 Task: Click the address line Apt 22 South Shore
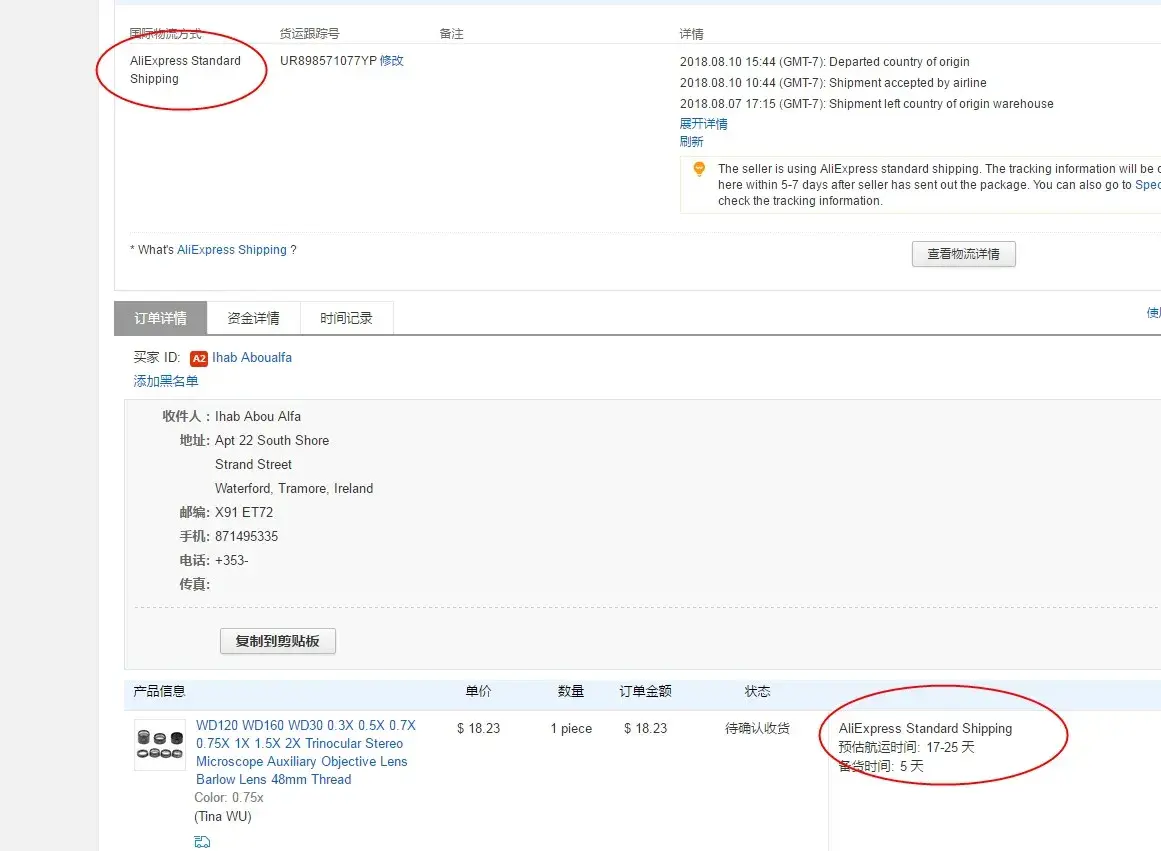point(272,441)
